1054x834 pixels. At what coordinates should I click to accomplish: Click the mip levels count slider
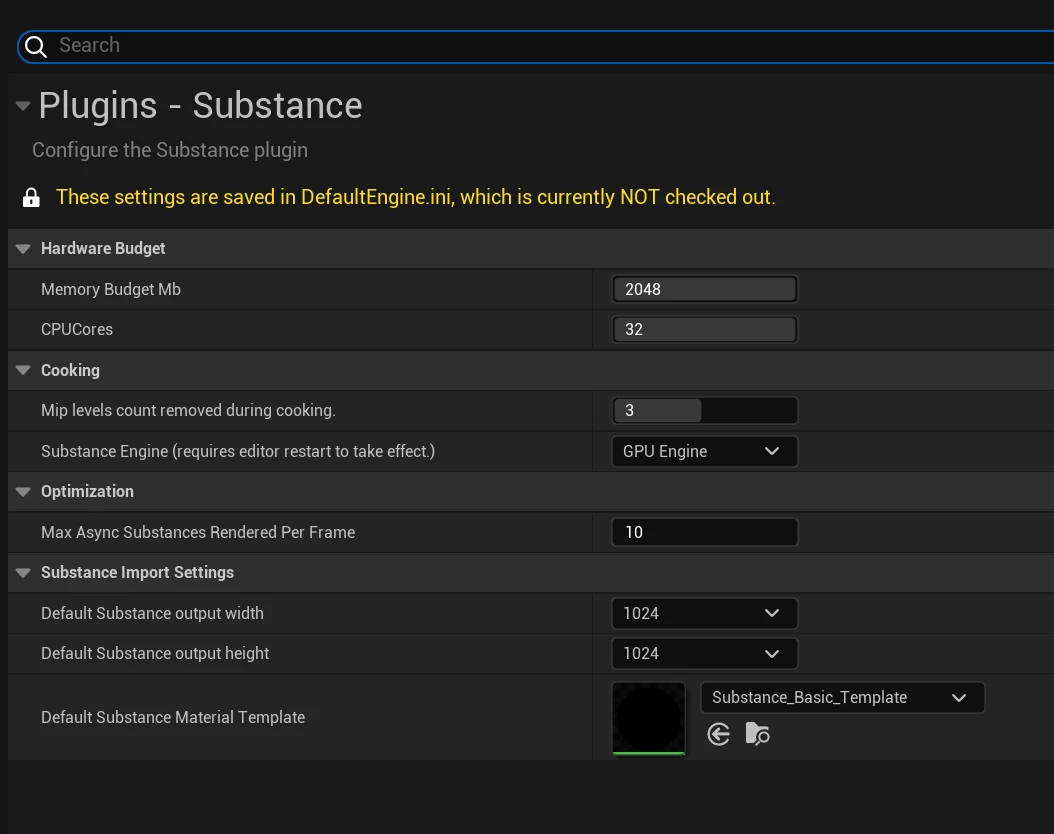click(704, 411)
